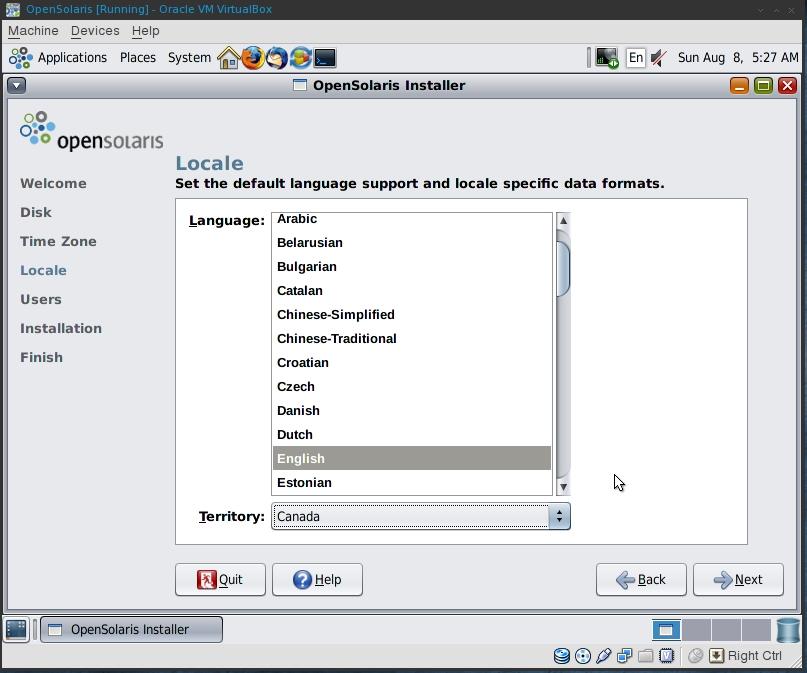Click the language list scrollbar up arrow
Viewport: 807px width, 673px height.
564,221
